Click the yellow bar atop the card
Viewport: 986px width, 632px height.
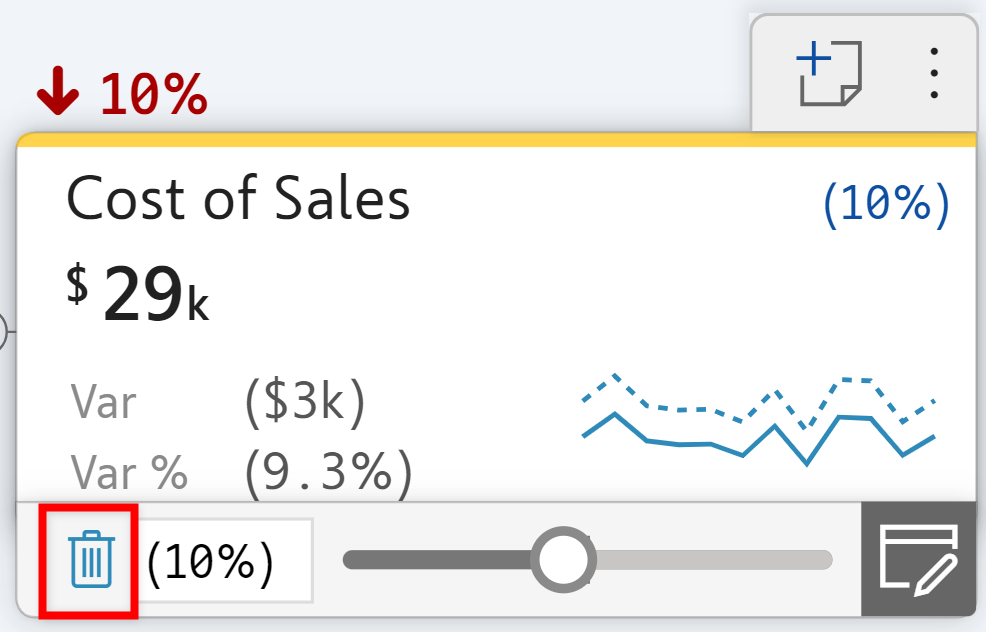[496, 140]
